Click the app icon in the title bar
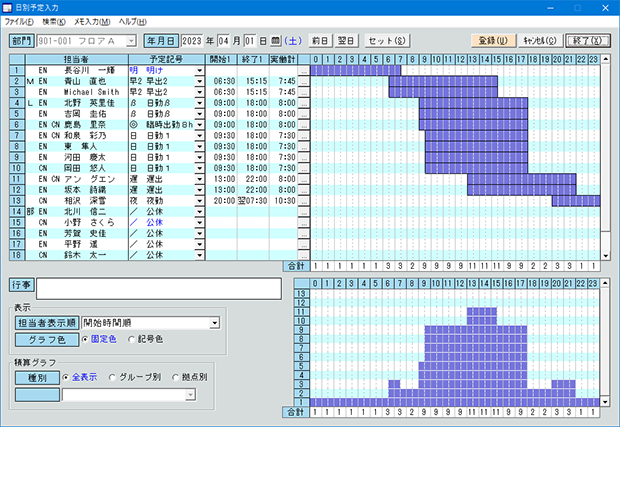Image resolution: width=620 pixels, height=482 pixels. [x=7, y=8]
